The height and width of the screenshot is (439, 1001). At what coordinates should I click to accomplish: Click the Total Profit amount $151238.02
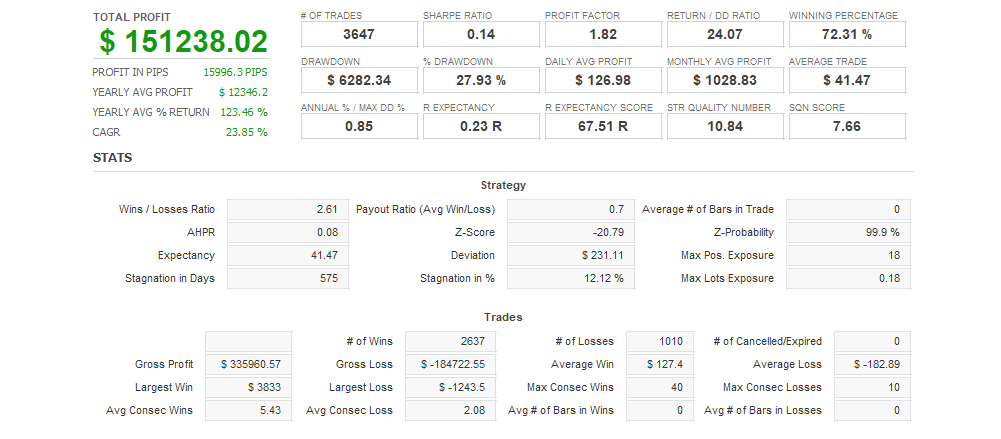coord(184,42)
